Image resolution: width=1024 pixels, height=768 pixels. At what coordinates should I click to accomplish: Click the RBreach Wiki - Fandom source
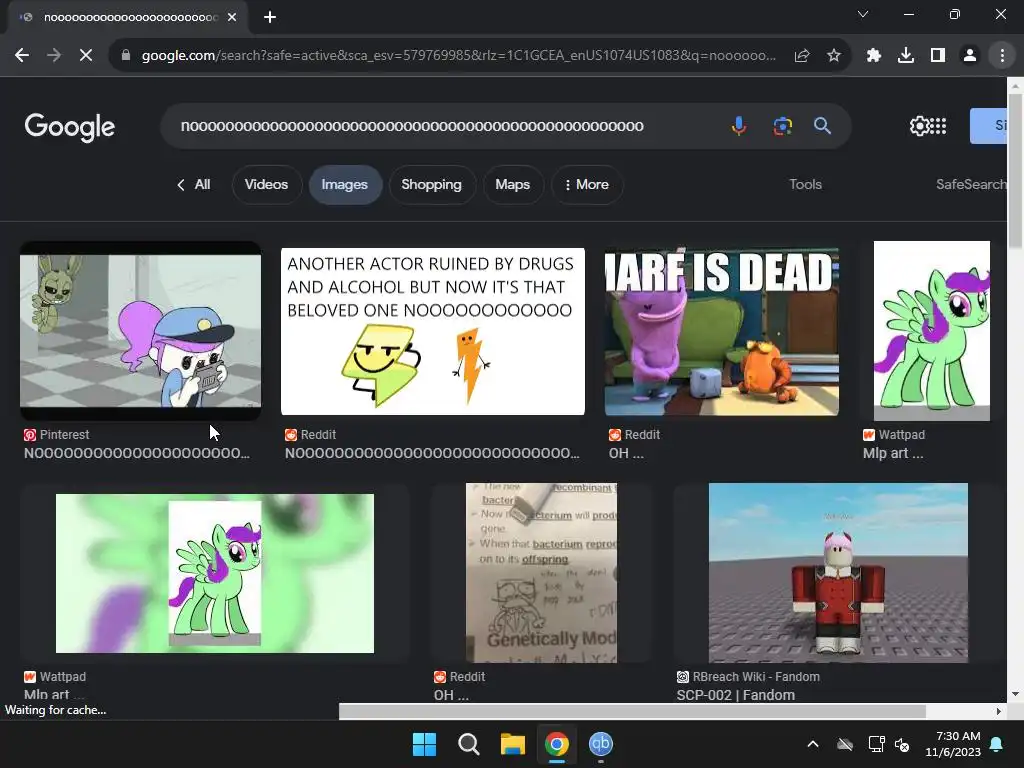(748, 677)
